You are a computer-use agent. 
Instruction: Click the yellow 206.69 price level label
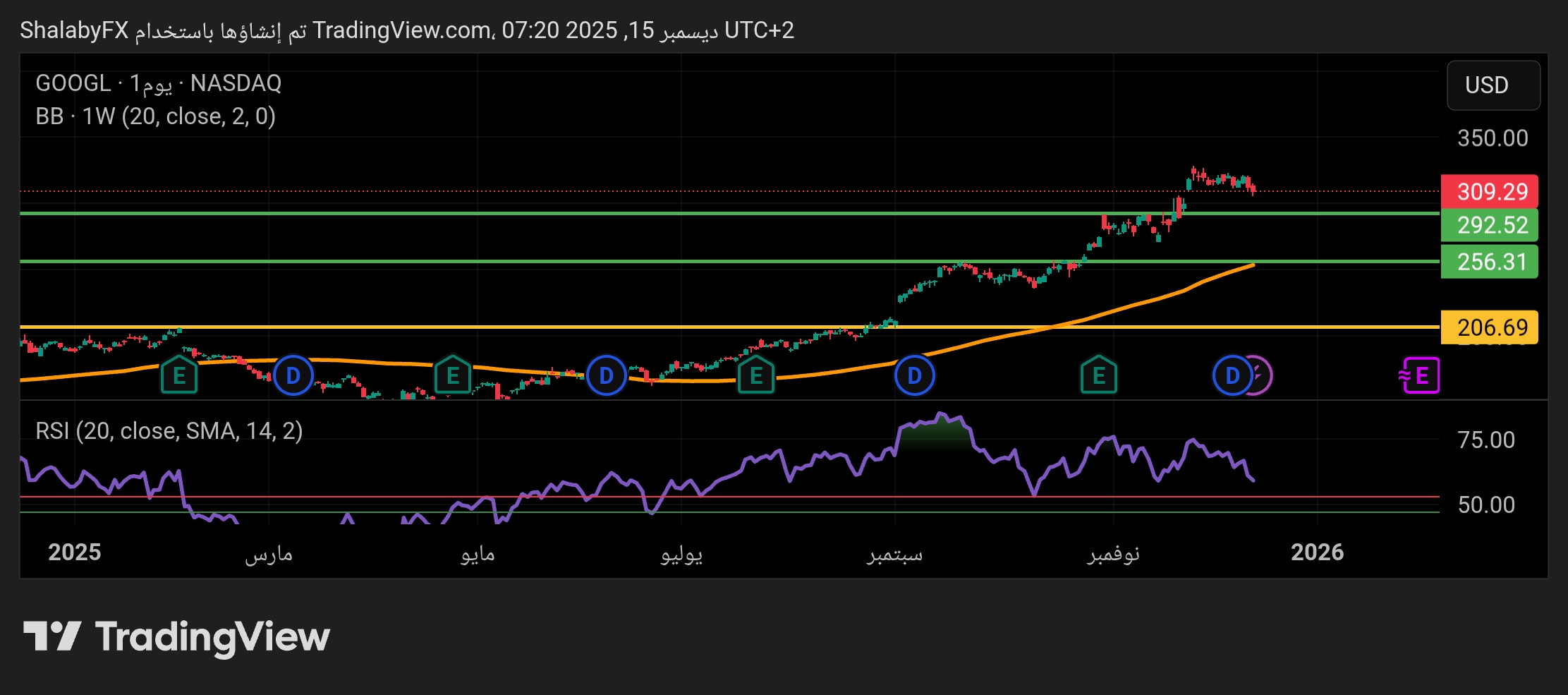pyautogui.click(x=1489, y=327)
